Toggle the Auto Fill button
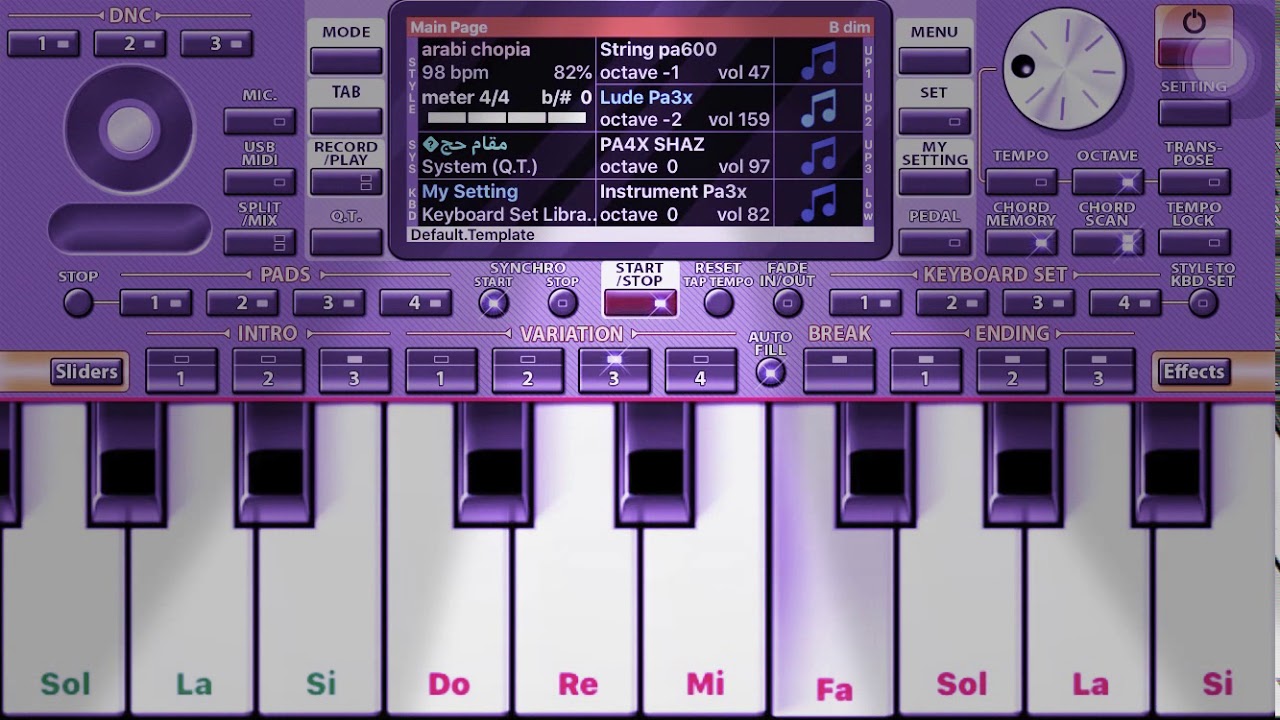This screenshot has width=1280, height=720. [770, 372]
